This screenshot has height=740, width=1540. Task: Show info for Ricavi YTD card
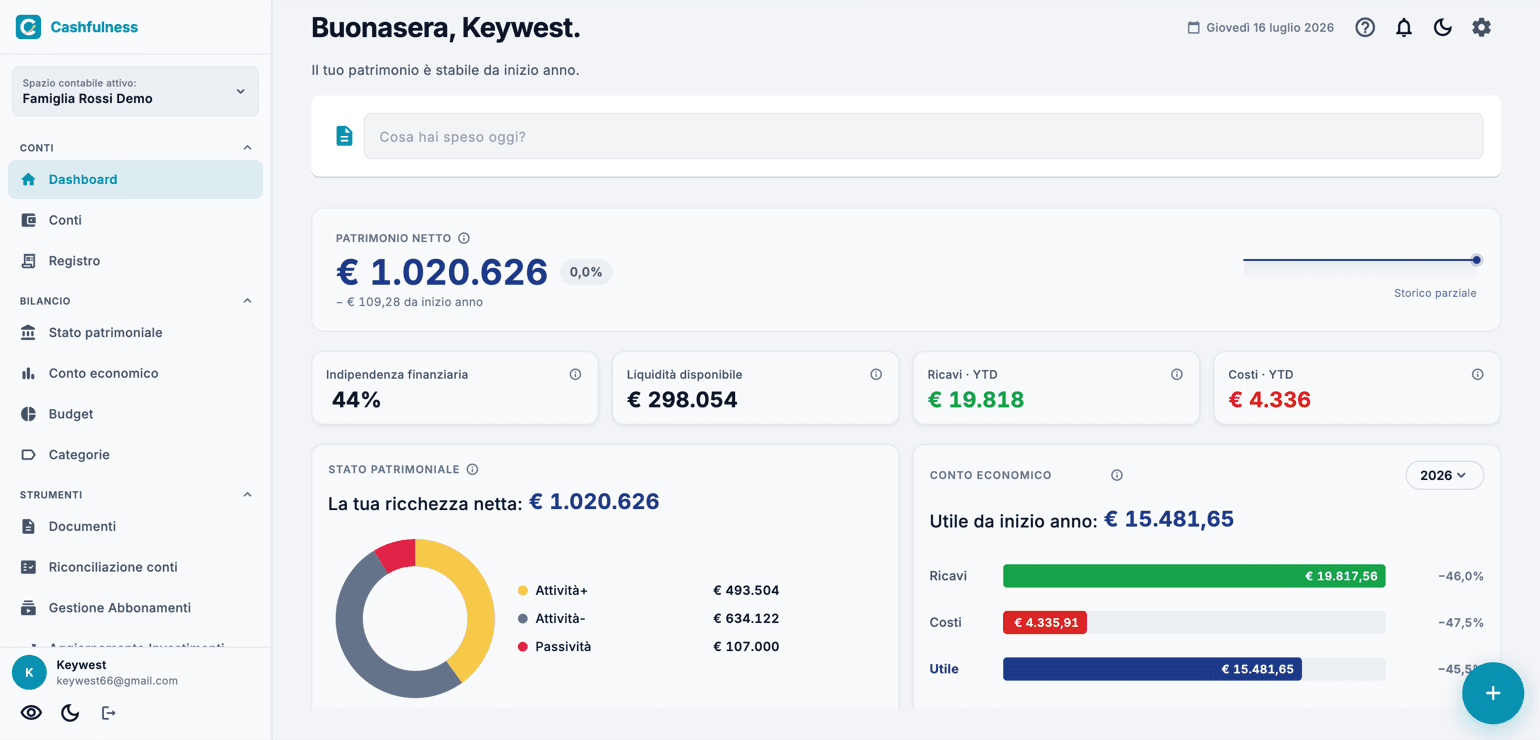tap(1177, 374)
